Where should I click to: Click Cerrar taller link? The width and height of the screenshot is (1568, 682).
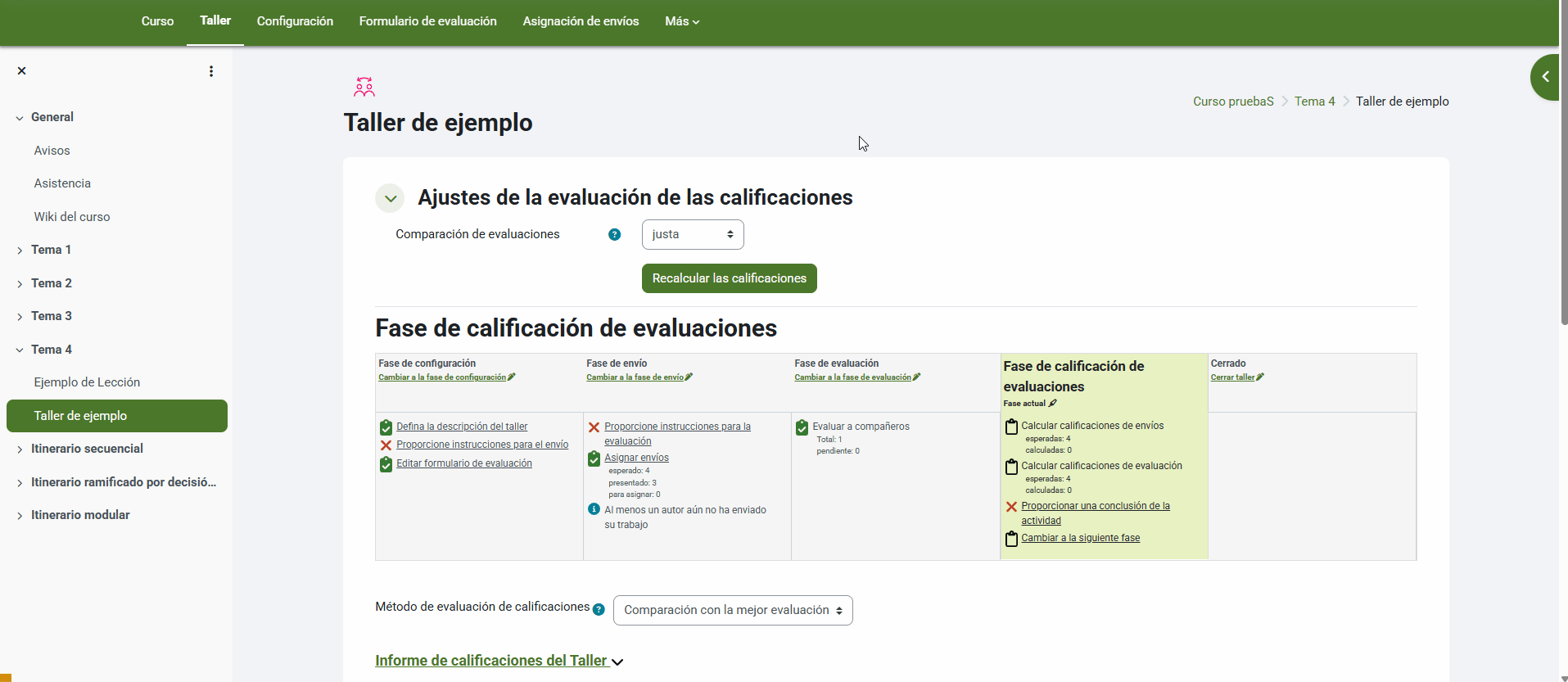click(1232, 377)
